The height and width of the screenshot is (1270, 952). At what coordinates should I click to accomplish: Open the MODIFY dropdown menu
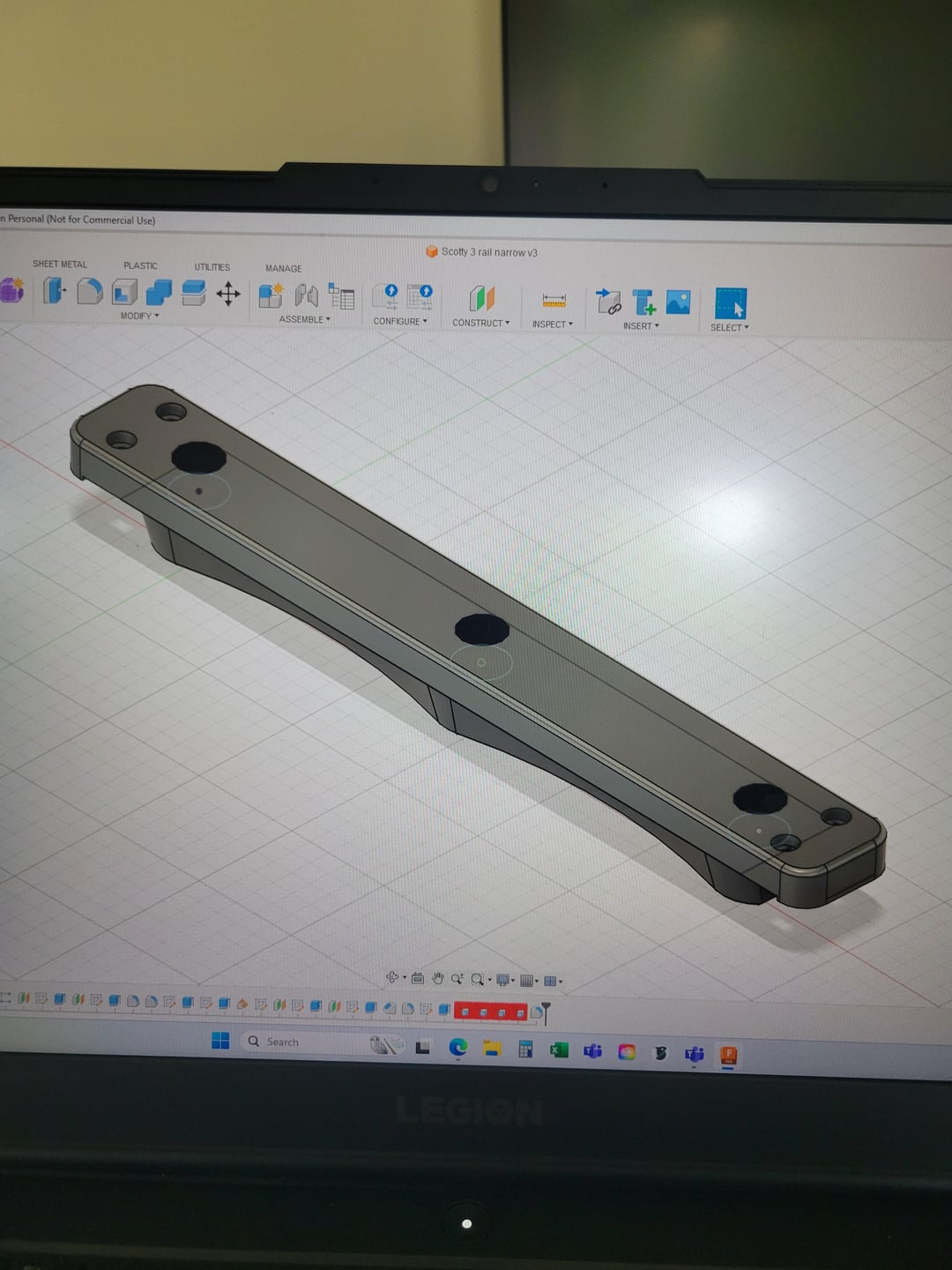pos(139,316)
